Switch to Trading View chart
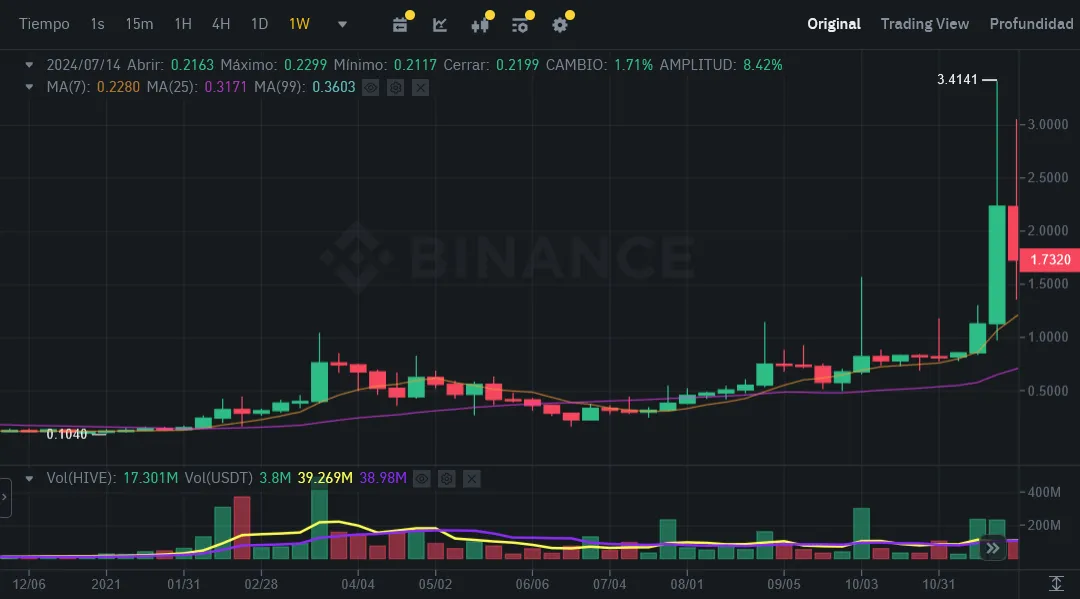 click(x=924, y=24)
